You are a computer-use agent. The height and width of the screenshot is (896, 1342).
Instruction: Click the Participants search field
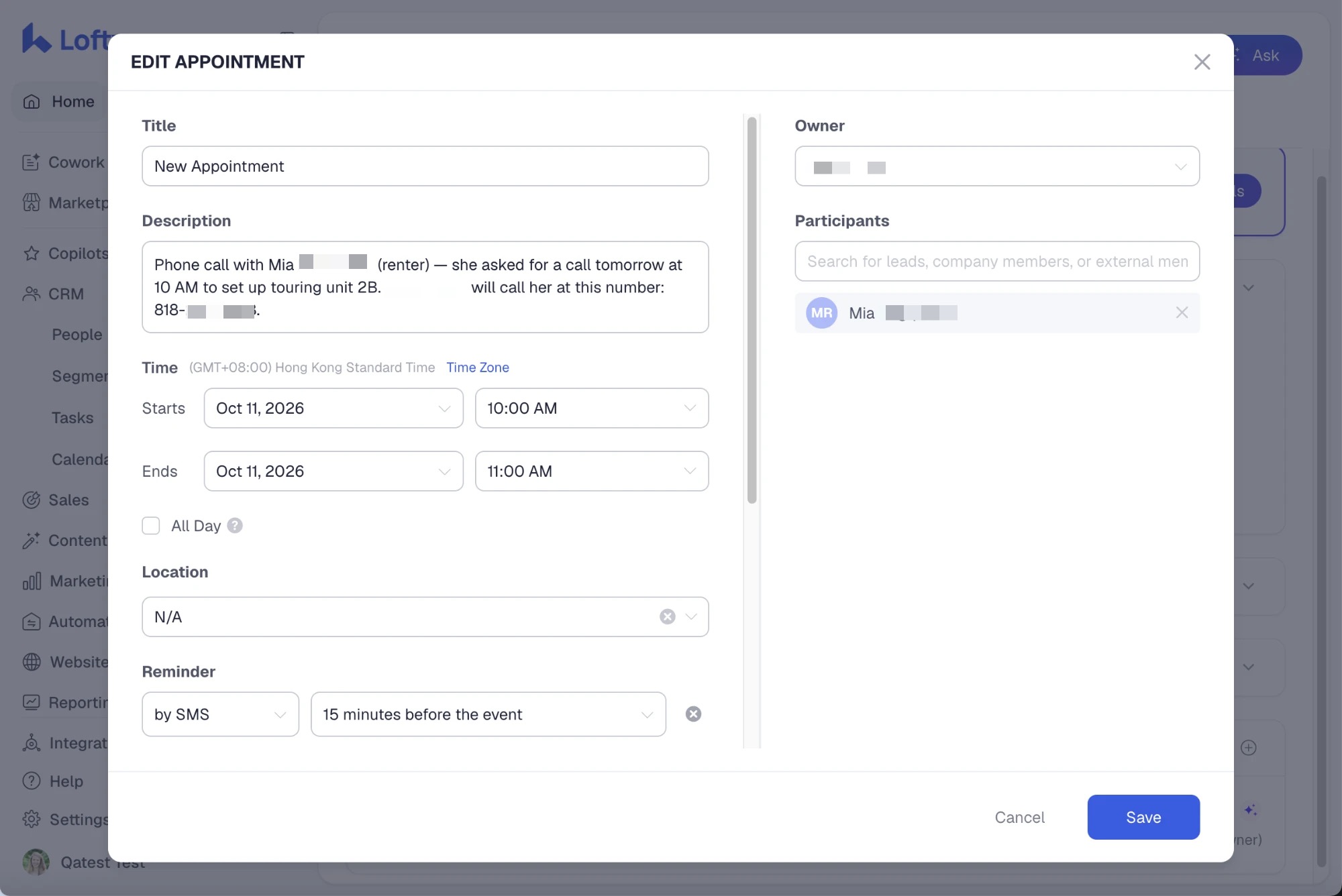[997, 262]
